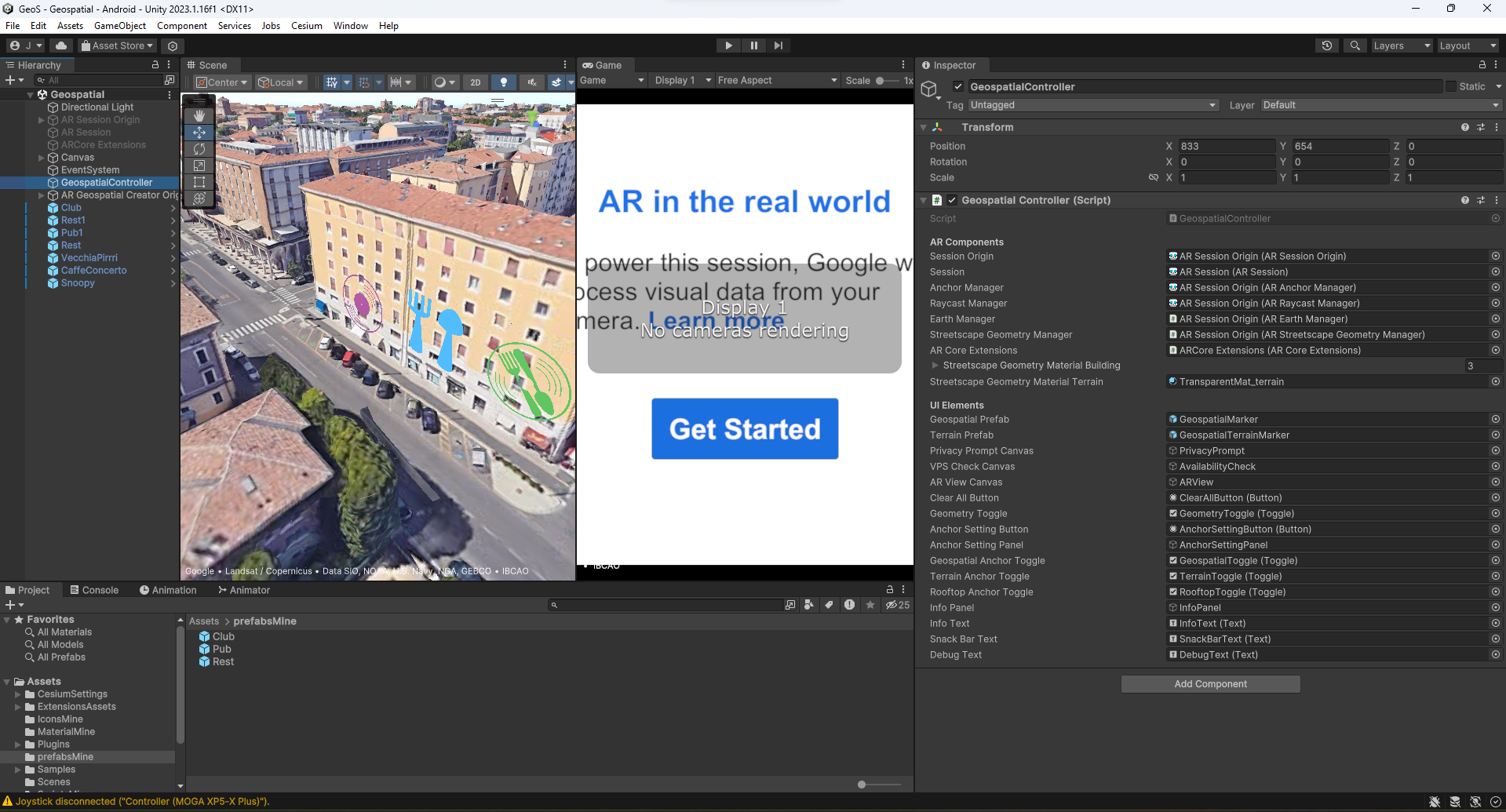Toggle the Static checkbox
1506x812 pixels.
pyautogui.click(x=1451, y=86)
